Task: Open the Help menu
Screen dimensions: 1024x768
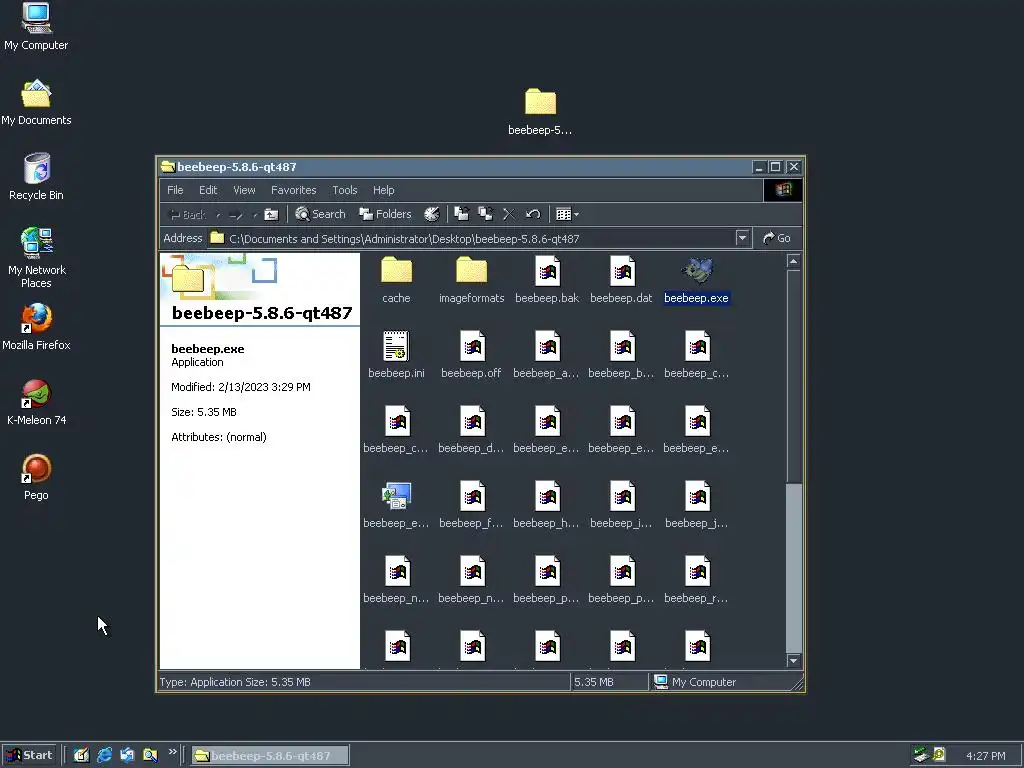Action: (383, 190)
